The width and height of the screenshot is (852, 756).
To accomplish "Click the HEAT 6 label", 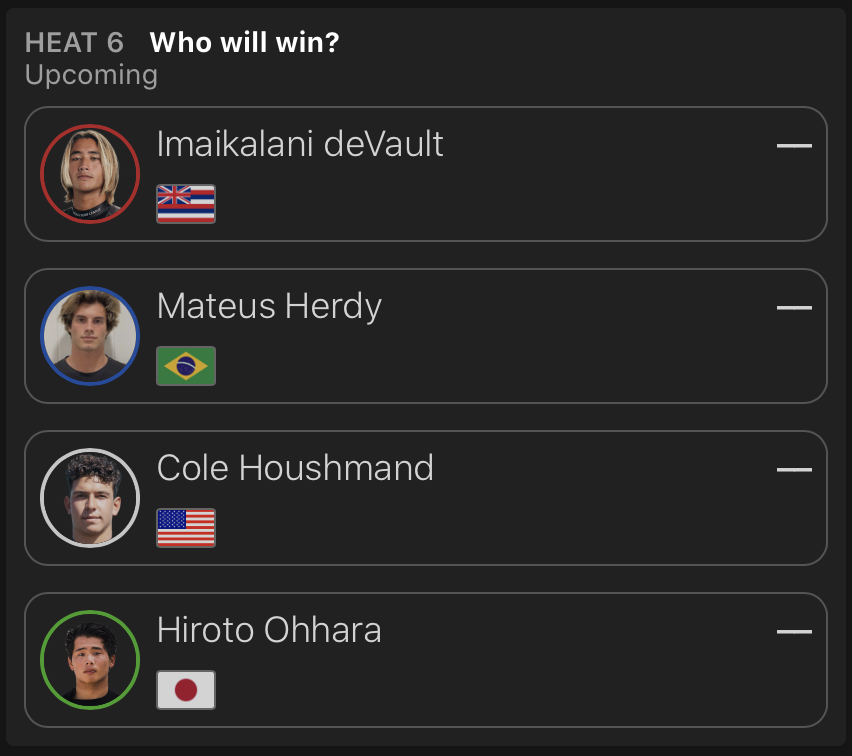I will pyautogui.click(x=74, y=43).
